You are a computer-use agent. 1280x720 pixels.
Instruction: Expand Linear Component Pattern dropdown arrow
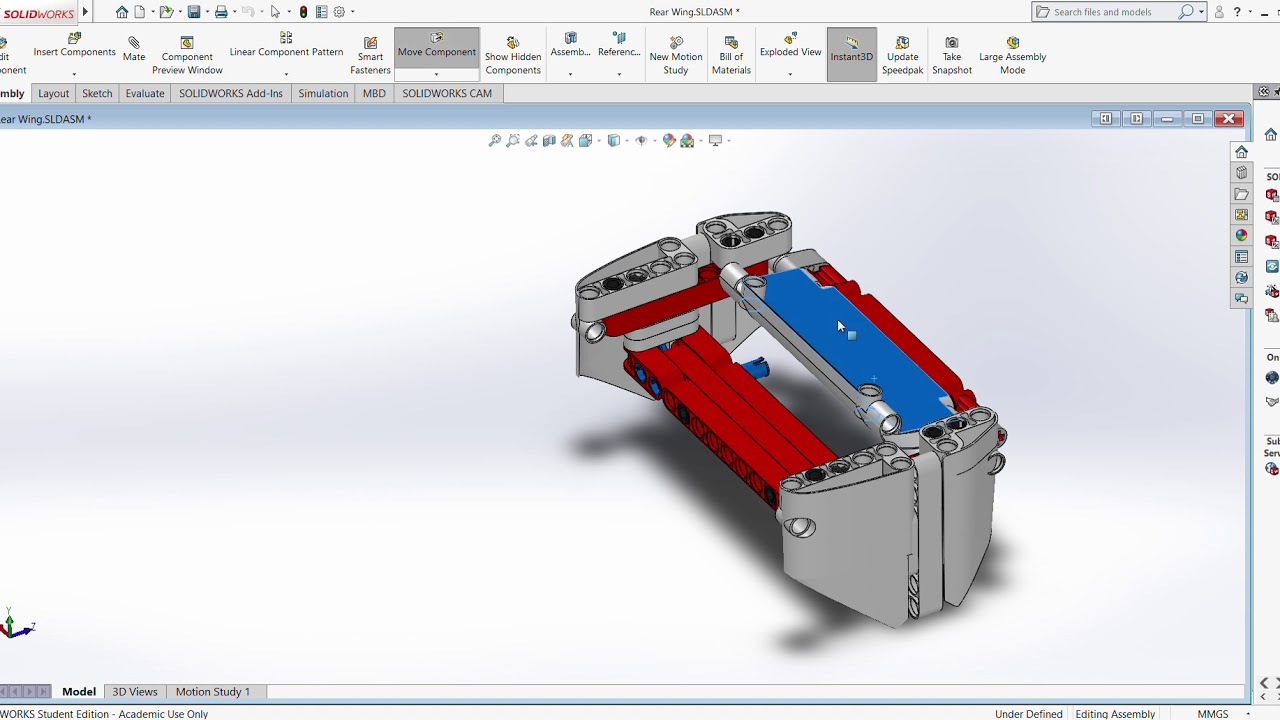coord(286,74)
